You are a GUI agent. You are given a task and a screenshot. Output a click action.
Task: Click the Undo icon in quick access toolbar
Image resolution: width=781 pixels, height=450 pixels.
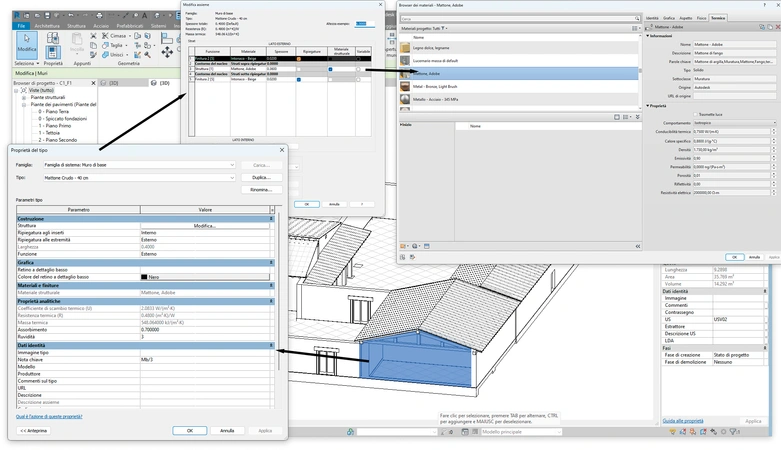[x=71, y=16]
